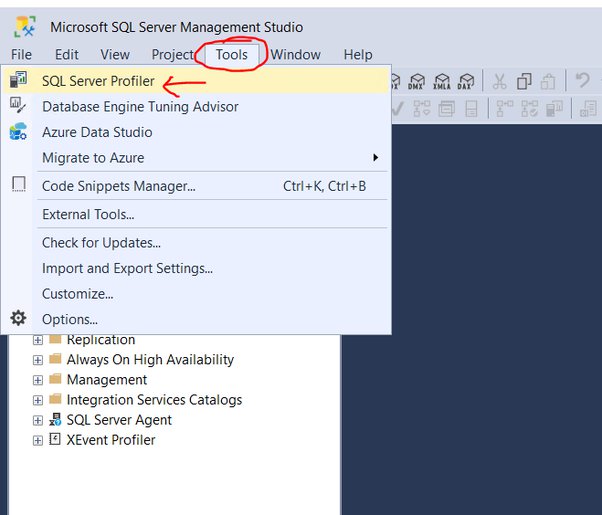Image resolution: width=602 pixels, height=515 pixels.
Task: Open the View menu
Action: pos(115,55)
